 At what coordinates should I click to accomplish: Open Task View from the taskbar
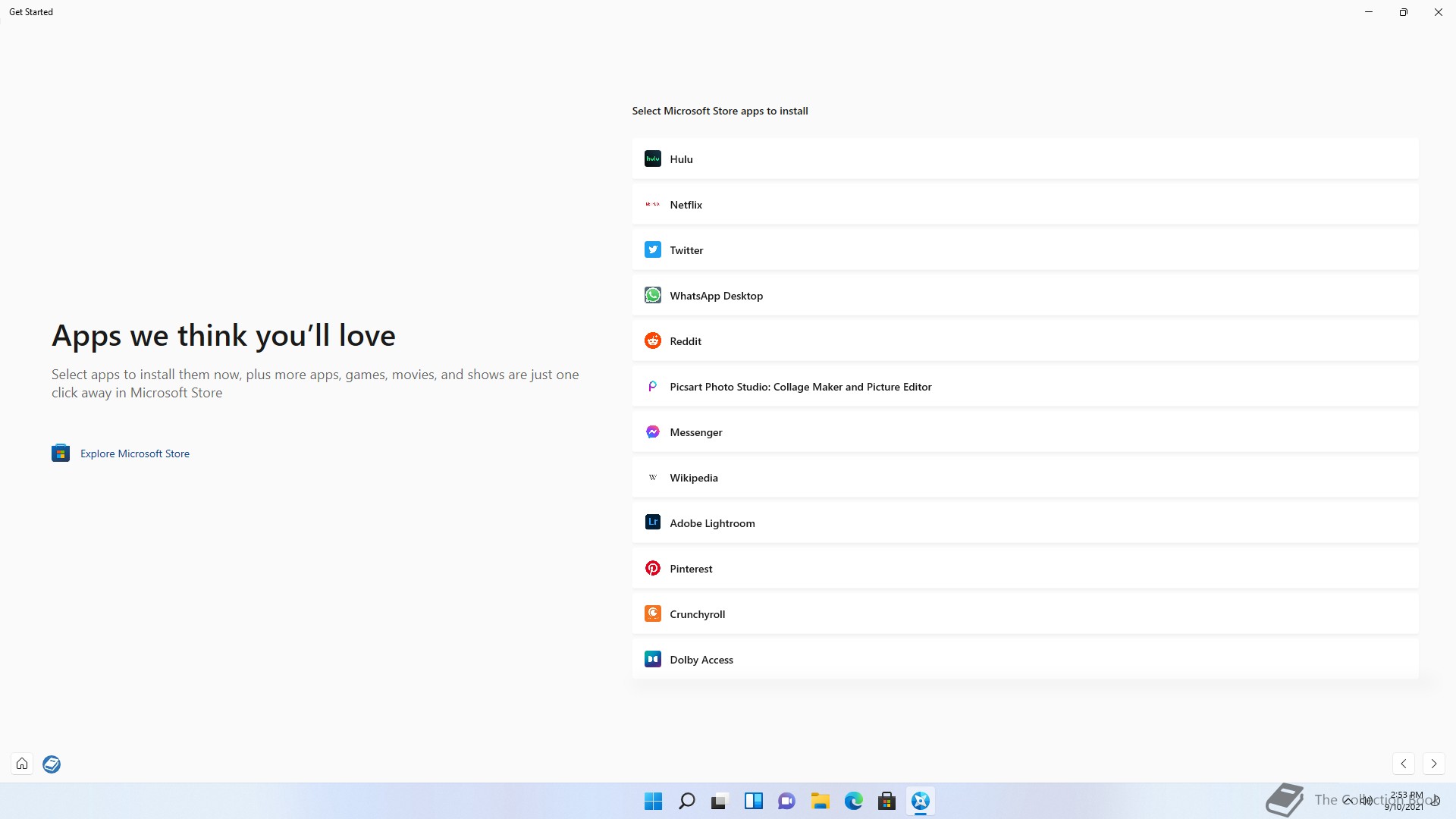[720, 801]
